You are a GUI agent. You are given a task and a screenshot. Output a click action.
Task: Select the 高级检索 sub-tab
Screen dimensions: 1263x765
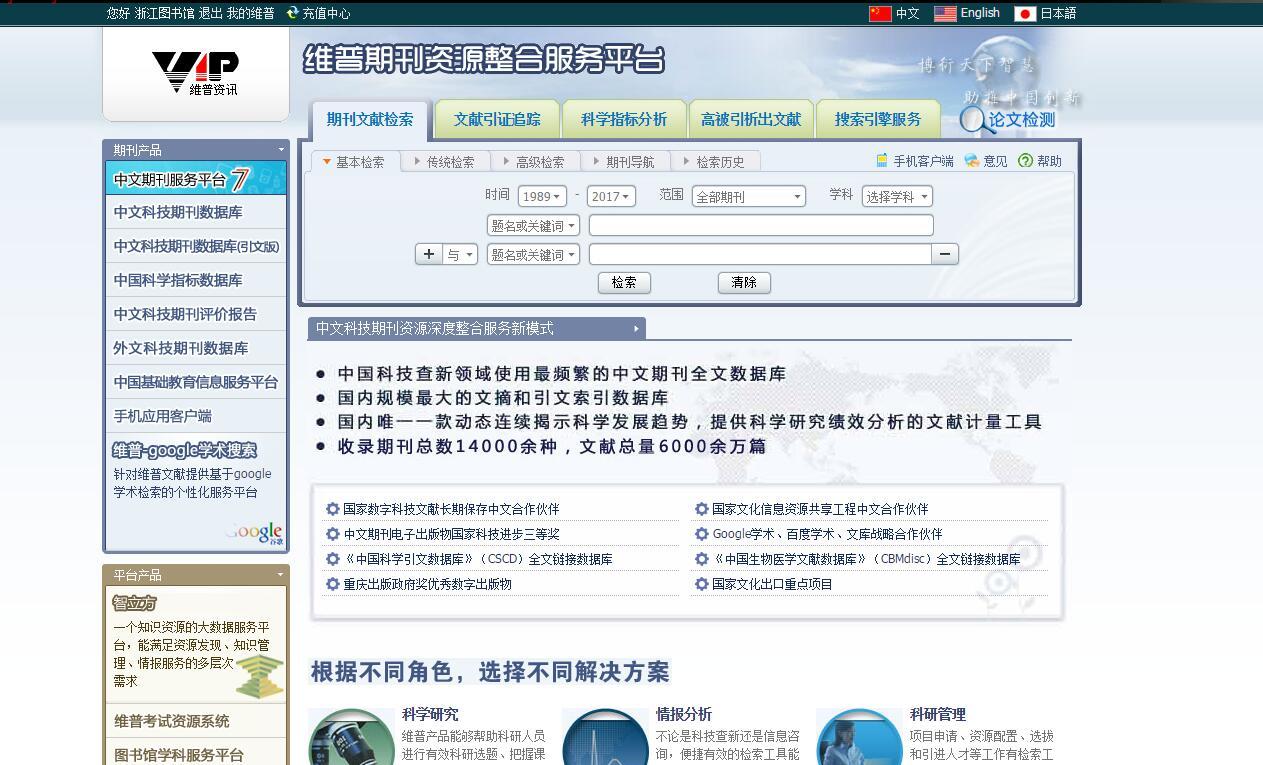(535, 161)
